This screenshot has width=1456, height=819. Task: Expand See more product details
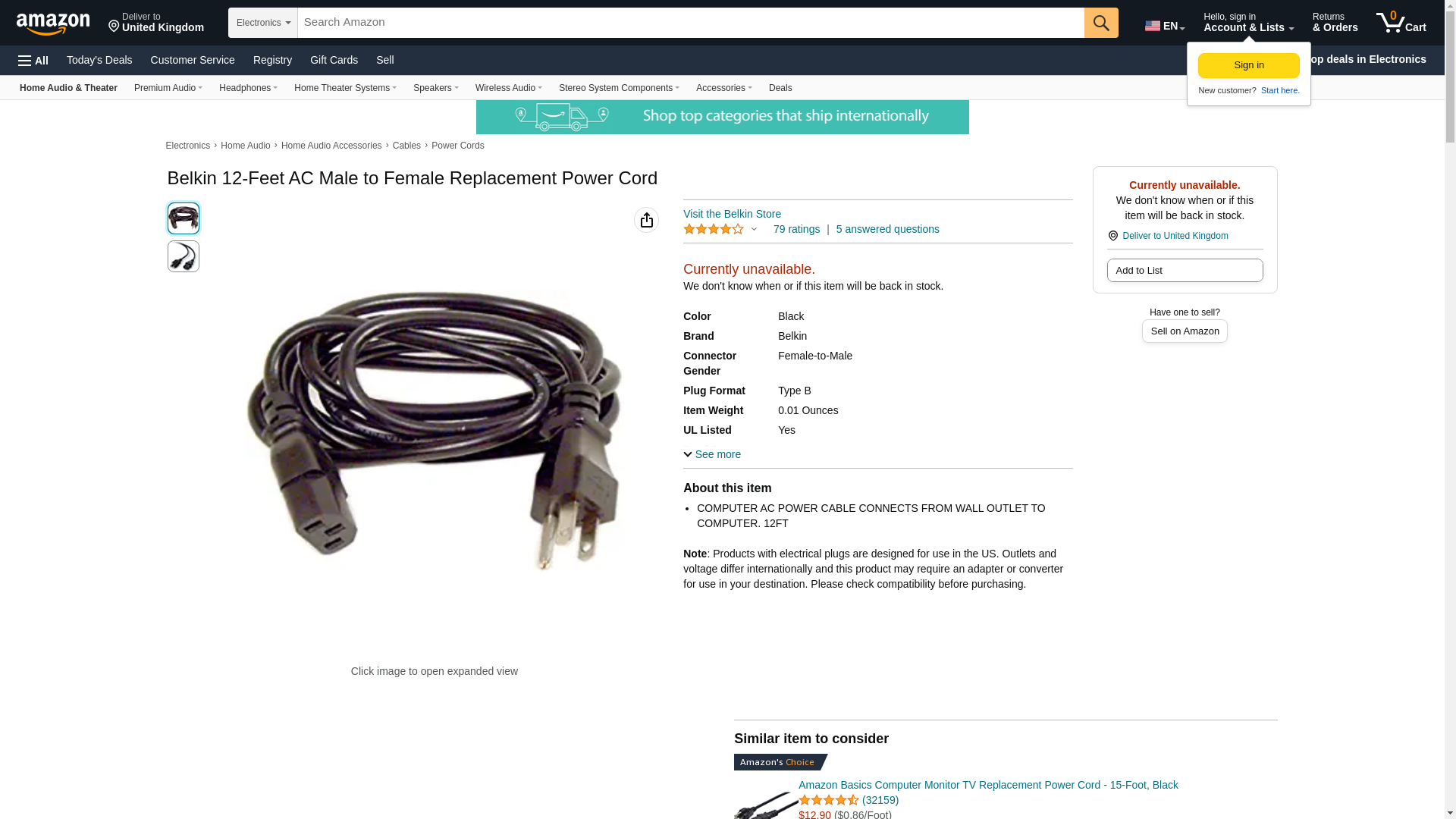[x=712, y=454]
